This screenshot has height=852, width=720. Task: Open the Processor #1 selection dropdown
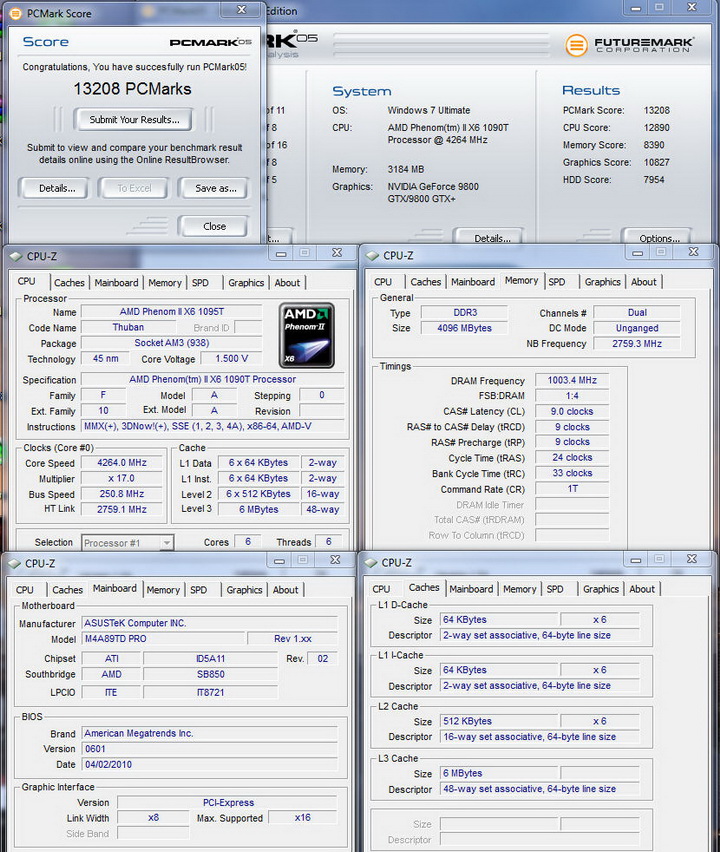point(128,543)
